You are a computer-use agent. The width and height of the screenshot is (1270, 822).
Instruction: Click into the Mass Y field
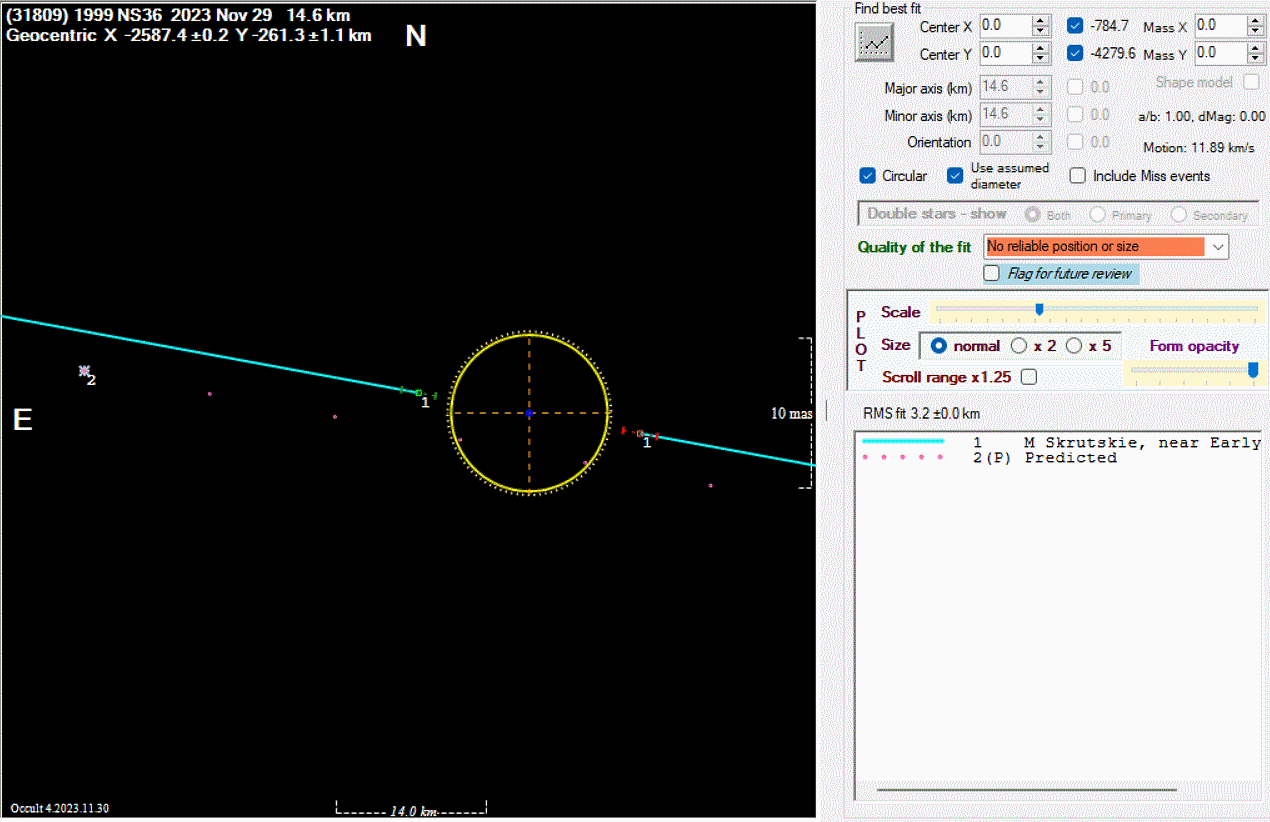[x=1221, y=53]
